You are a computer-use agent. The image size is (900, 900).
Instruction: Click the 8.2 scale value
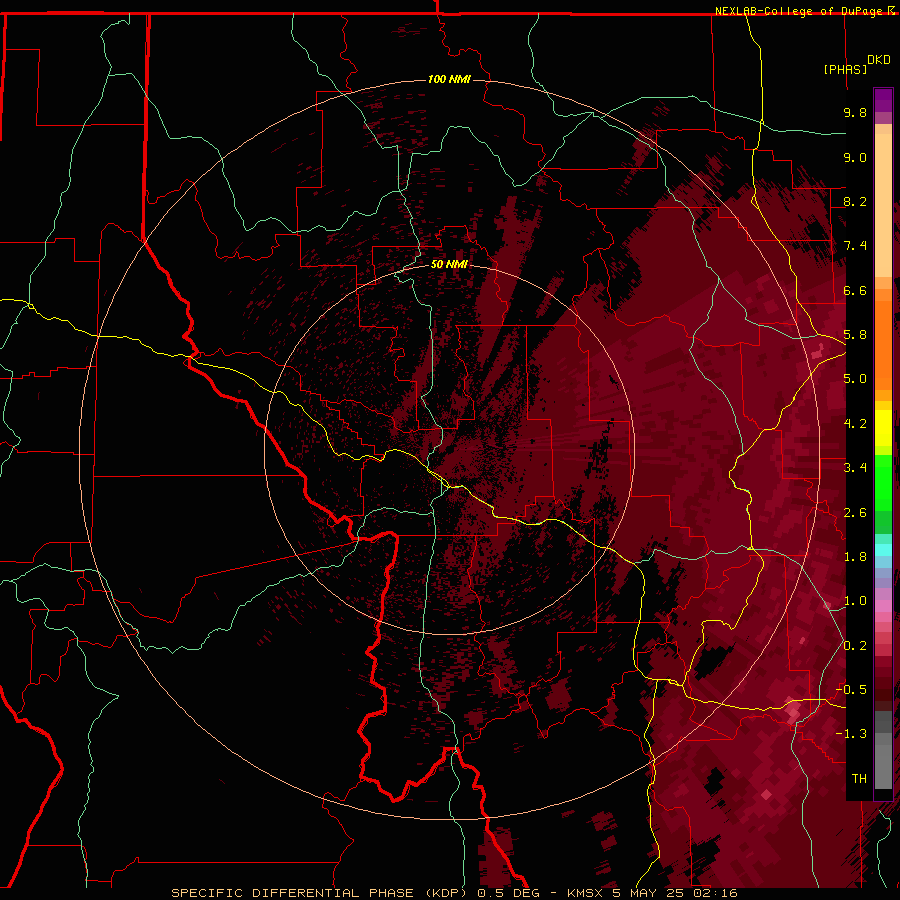855,201
